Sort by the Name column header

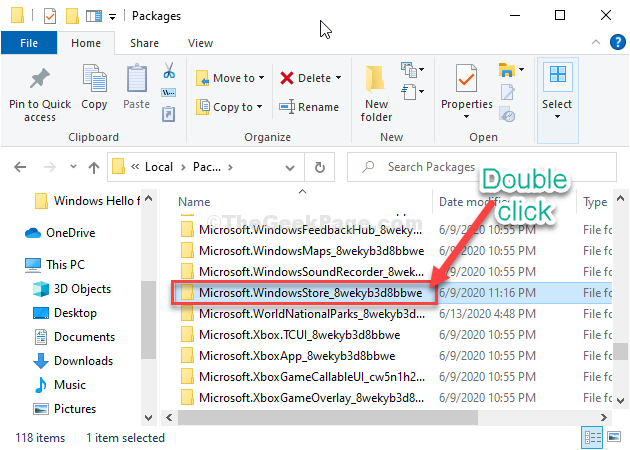click(x=194, y=202)
